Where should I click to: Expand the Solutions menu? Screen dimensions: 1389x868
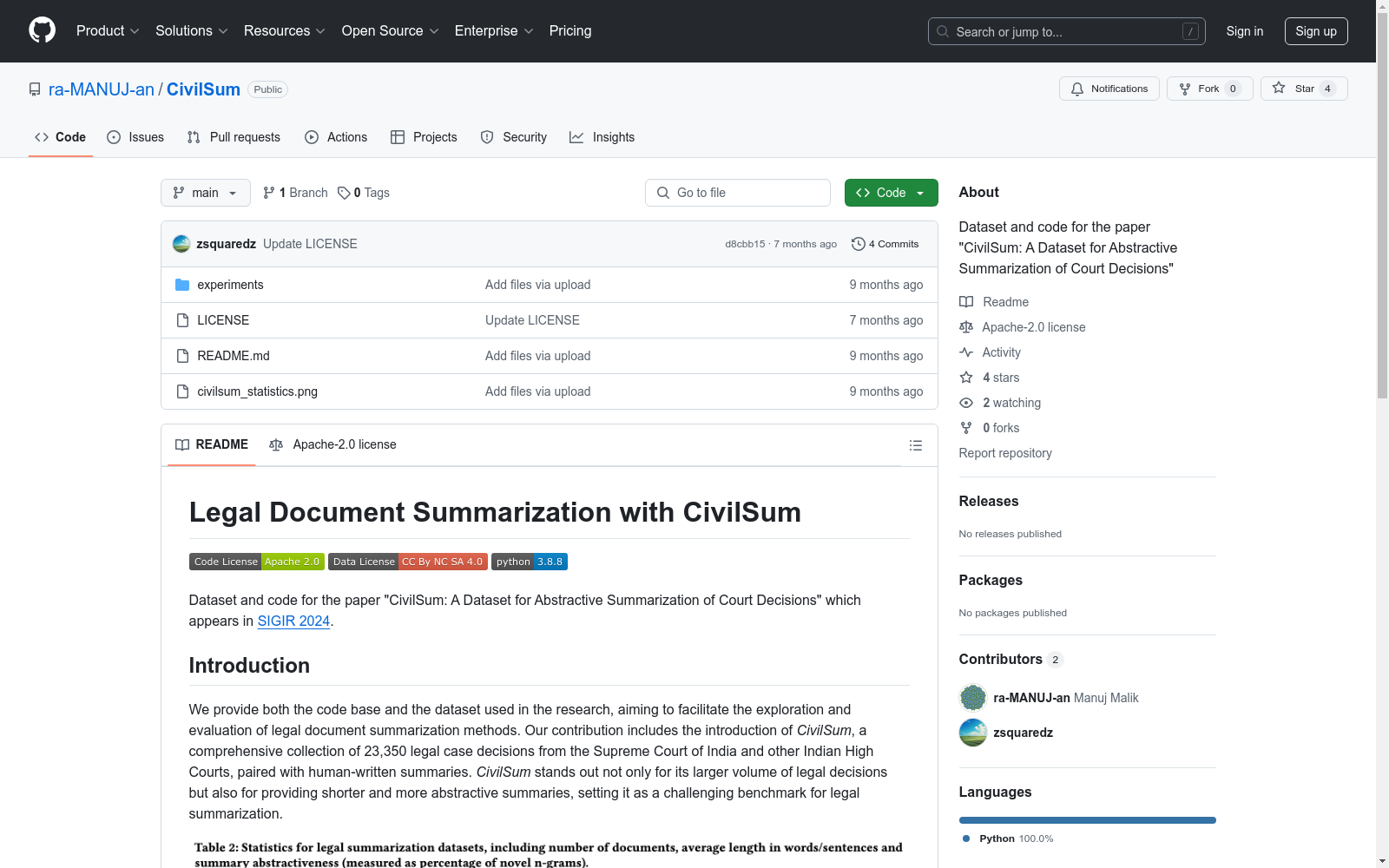[x=192, y=31]
